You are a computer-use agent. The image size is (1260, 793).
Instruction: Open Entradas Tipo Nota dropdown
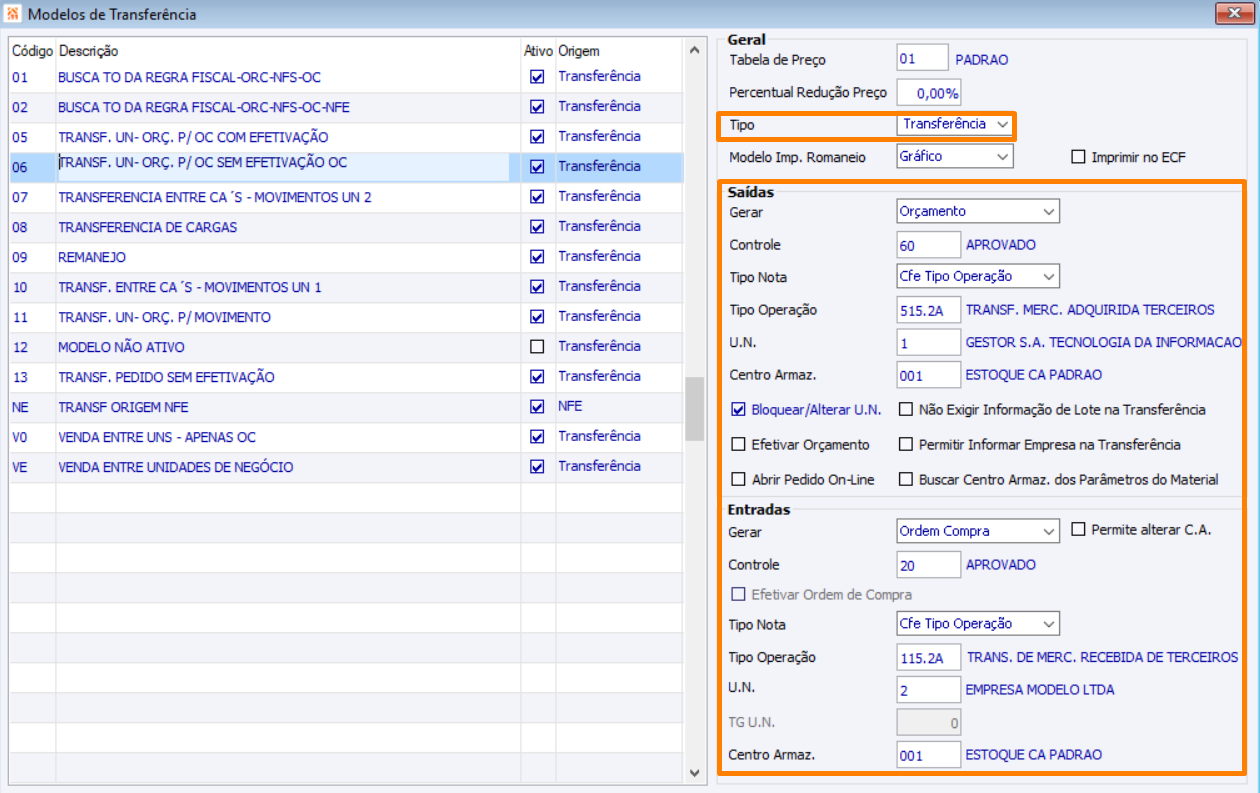point(978,623)
